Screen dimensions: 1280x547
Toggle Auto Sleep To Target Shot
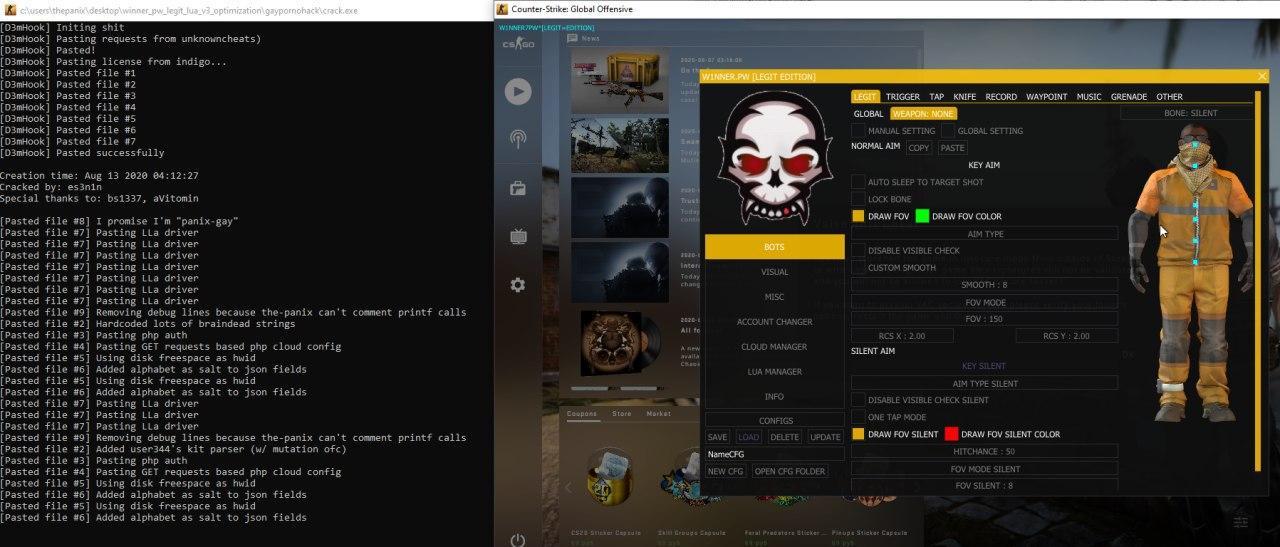[x=858, y=182]
